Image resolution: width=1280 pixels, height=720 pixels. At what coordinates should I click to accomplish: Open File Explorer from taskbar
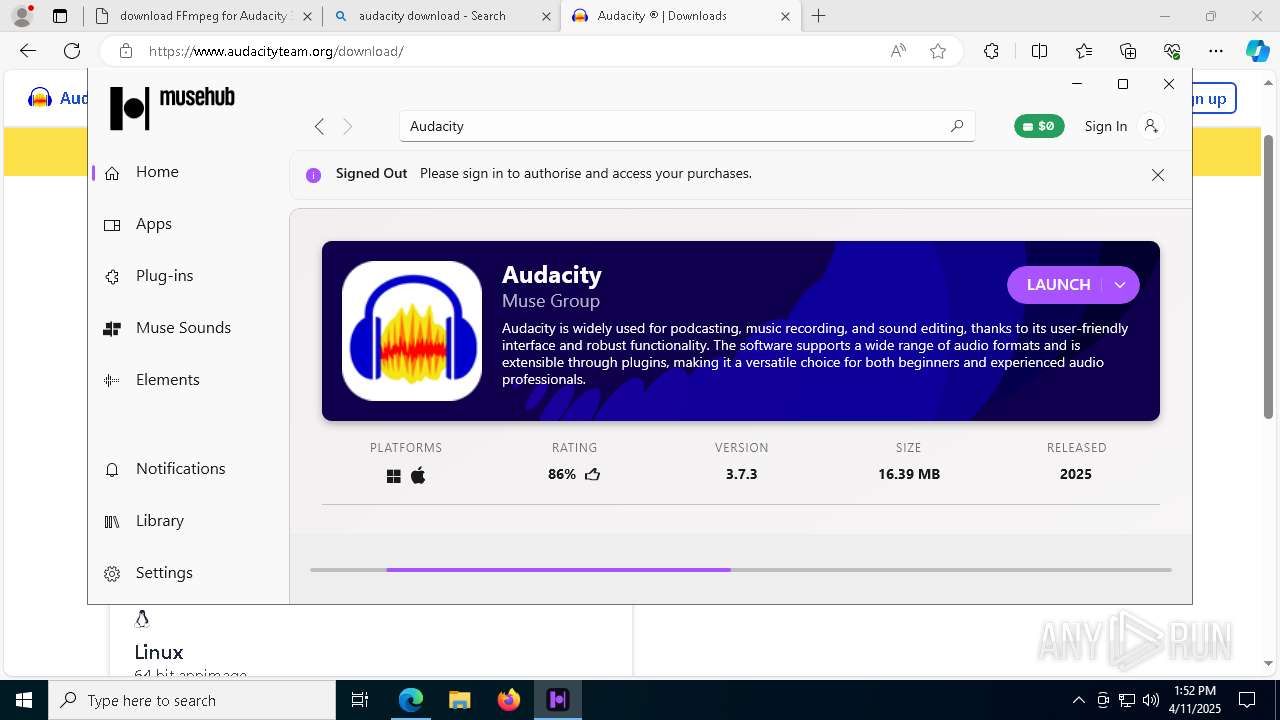click(459, 700)
